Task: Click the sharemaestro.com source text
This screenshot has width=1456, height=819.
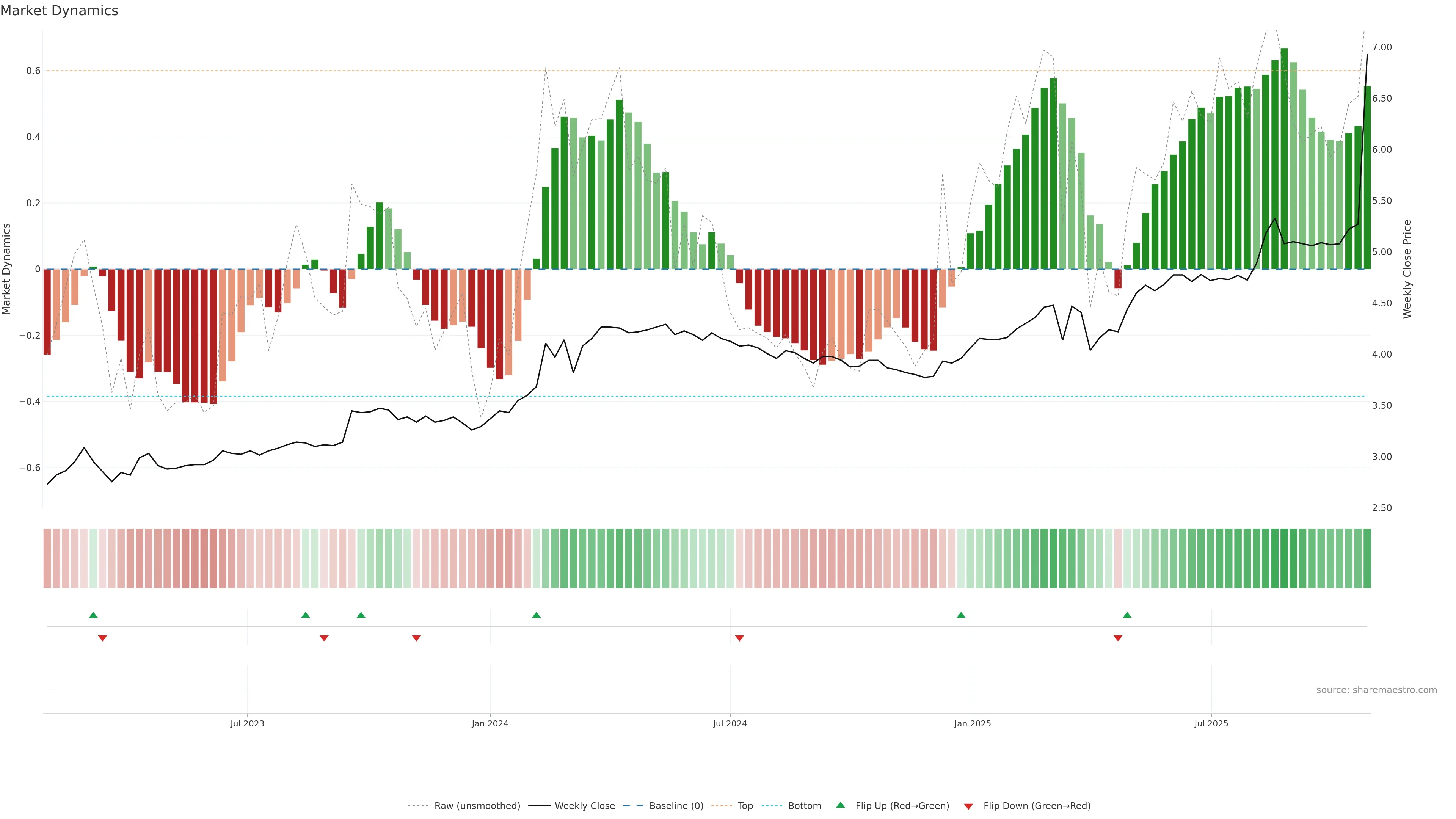Action: 1376,690
